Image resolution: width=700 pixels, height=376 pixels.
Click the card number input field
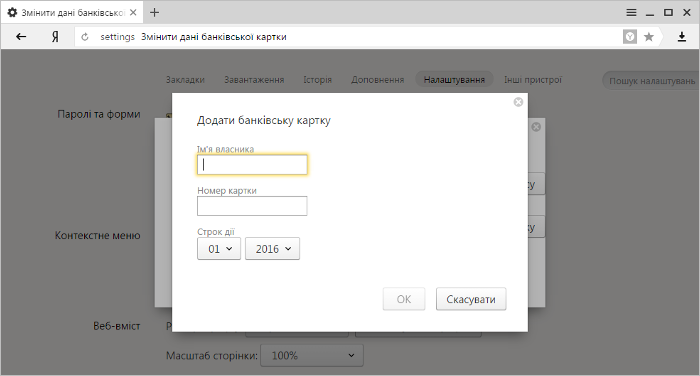[x=252, y=206]
